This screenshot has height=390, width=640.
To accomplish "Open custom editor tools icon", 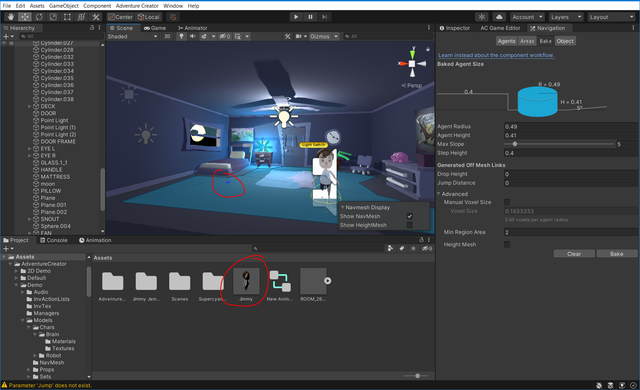I will (96, 17).
